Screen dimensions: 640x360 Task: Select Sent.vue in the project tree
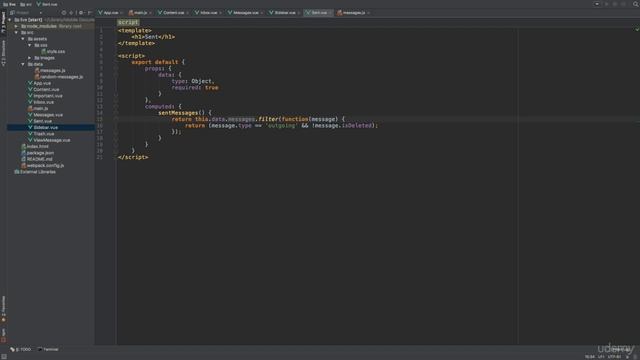coord(40,121)
